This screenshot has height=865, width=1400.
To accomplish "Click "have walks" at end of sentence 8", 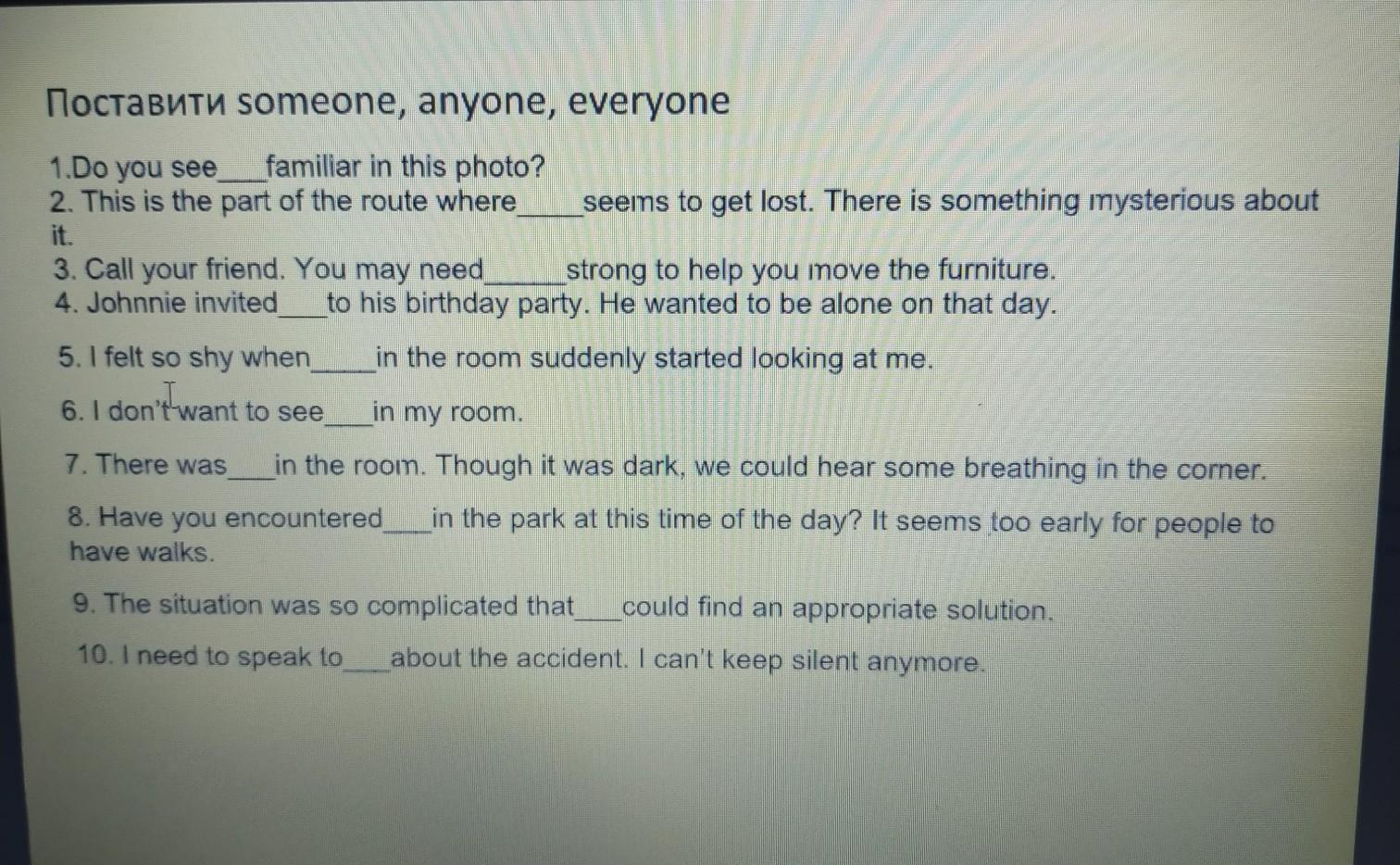I will point(141,553).
